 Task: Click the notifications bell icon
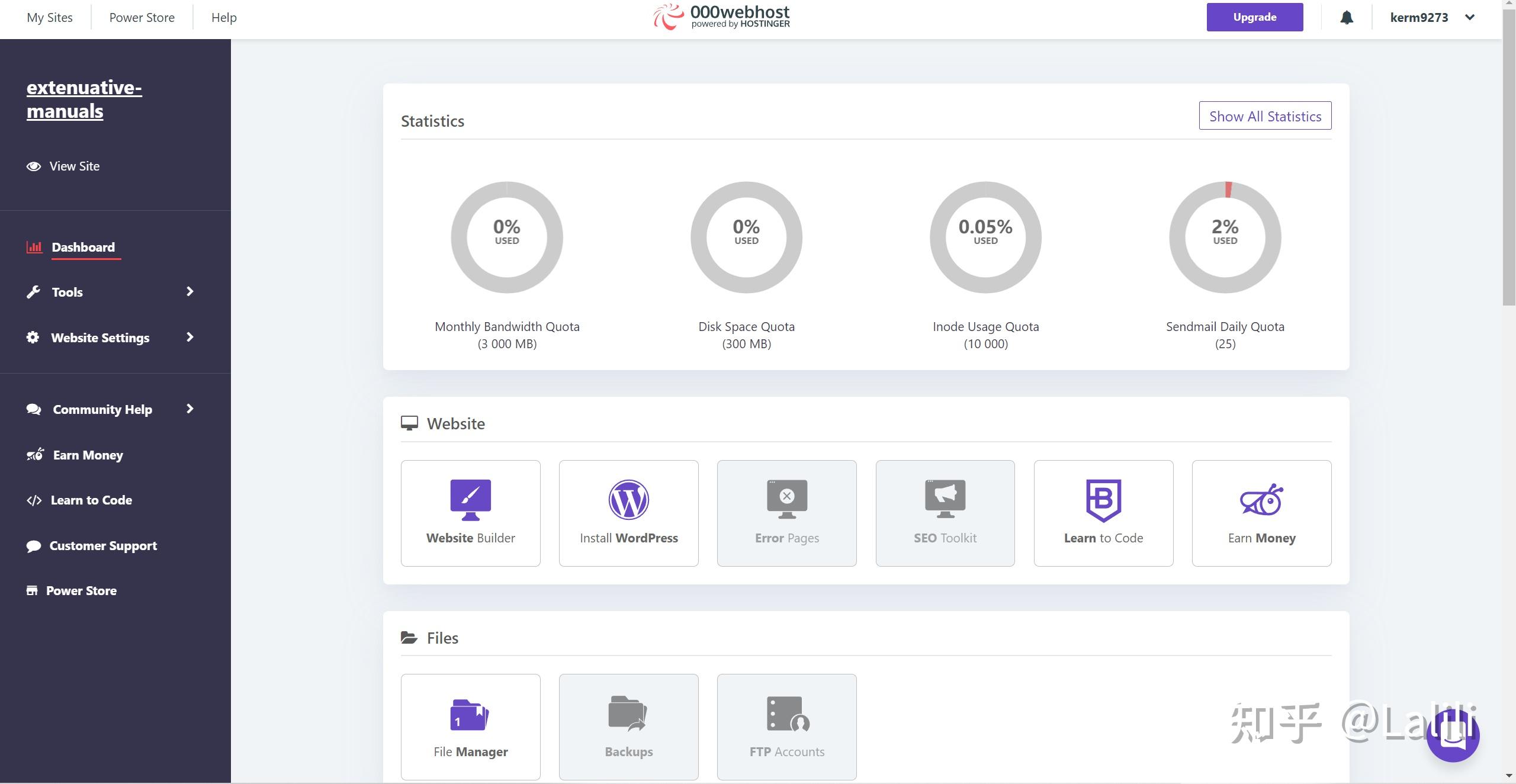point(1347,16)
